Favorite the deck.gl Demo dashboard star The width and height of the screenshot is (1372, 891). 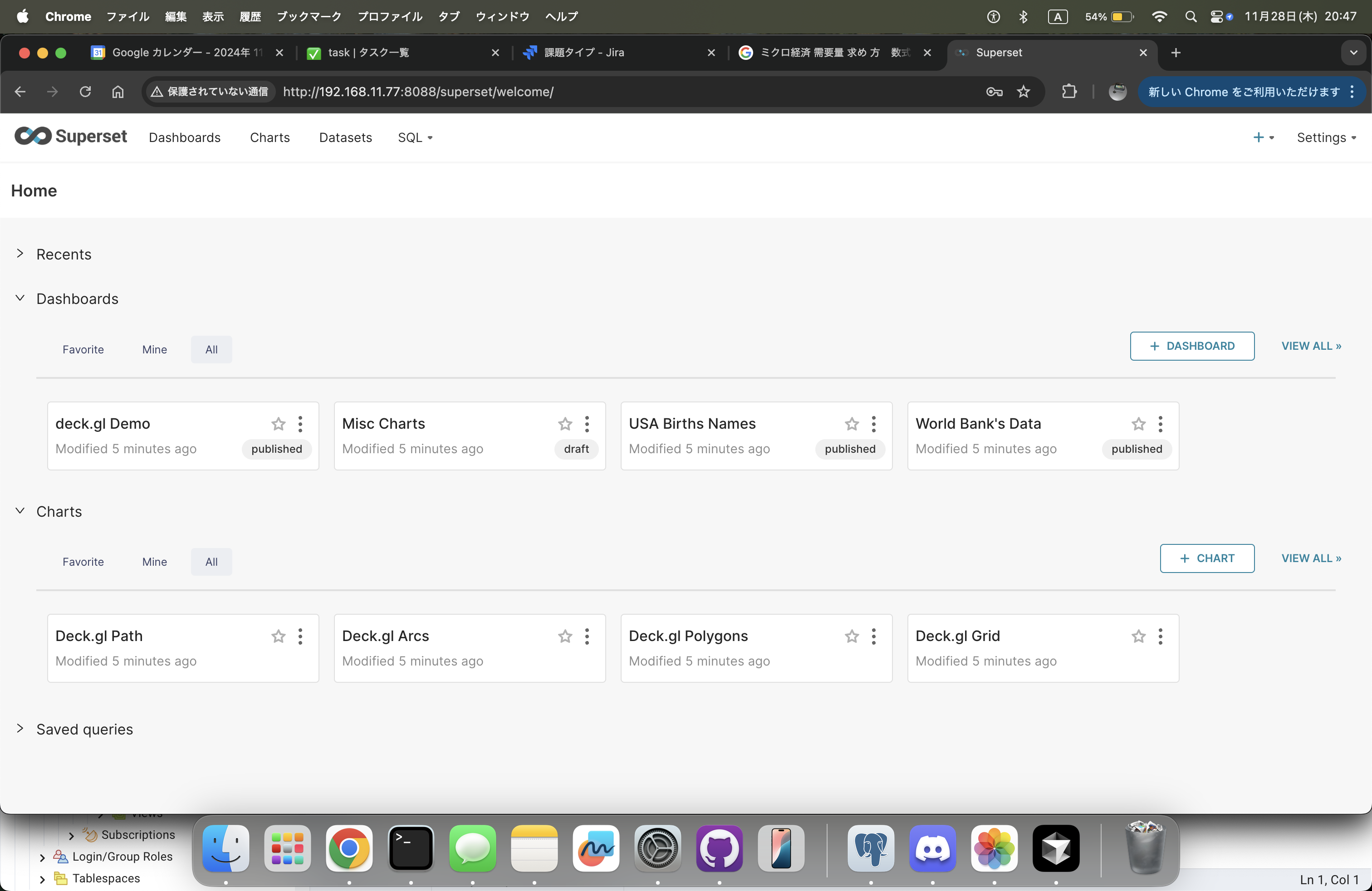pos(279,424)
